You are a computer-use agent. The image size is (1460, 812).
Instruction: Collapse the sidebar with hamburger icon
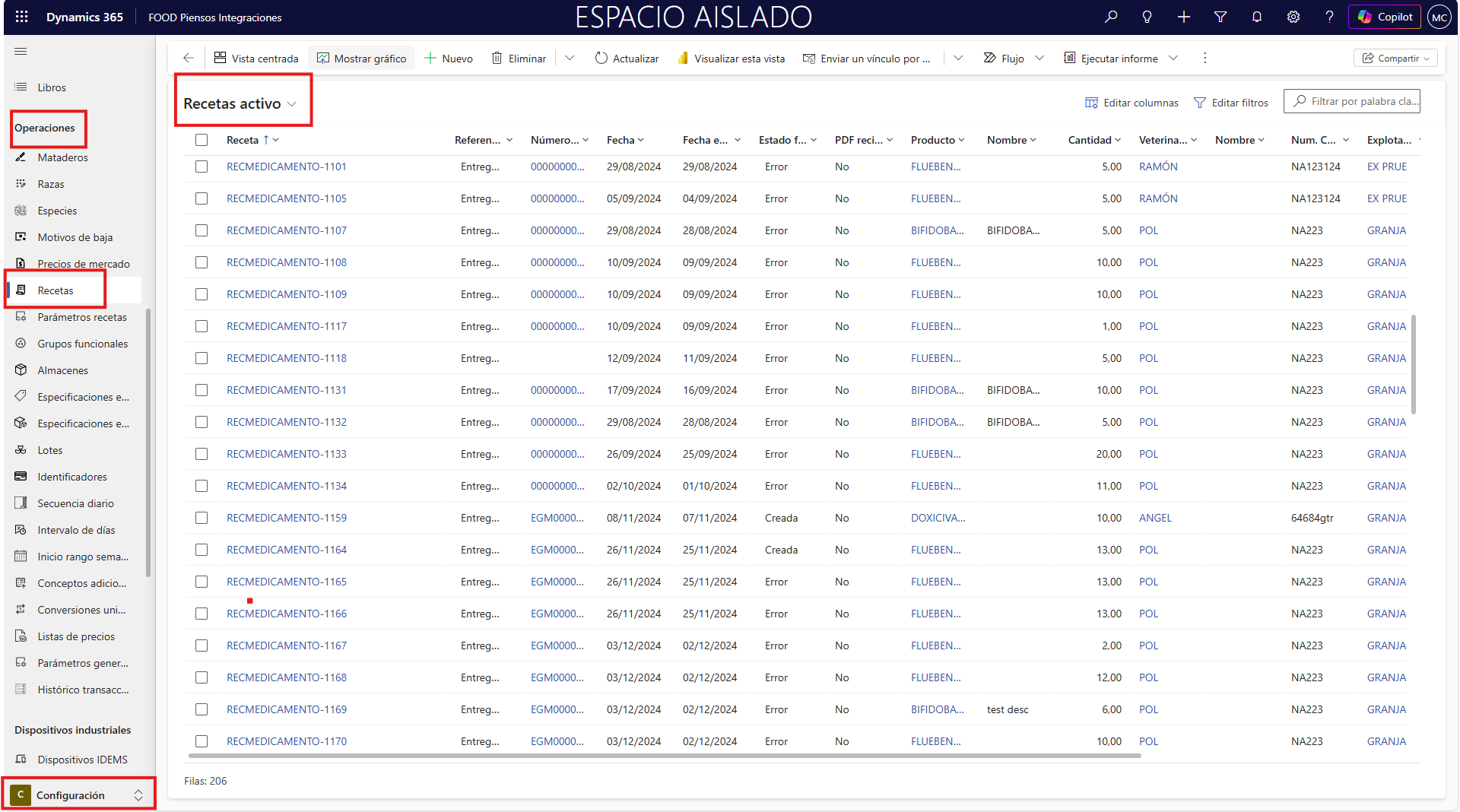coord(21,52)
